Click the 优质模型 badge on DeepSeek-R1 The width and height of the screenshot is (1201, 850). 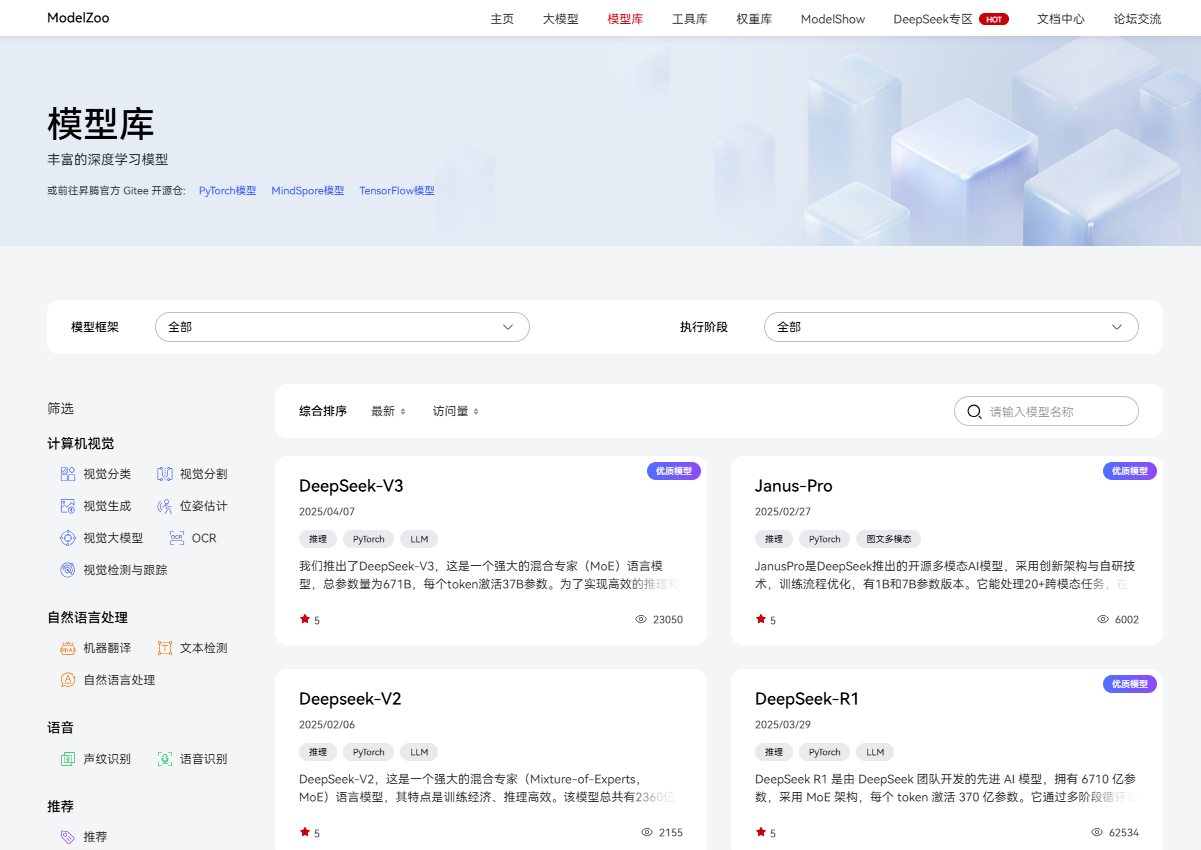coord(1130,684)
